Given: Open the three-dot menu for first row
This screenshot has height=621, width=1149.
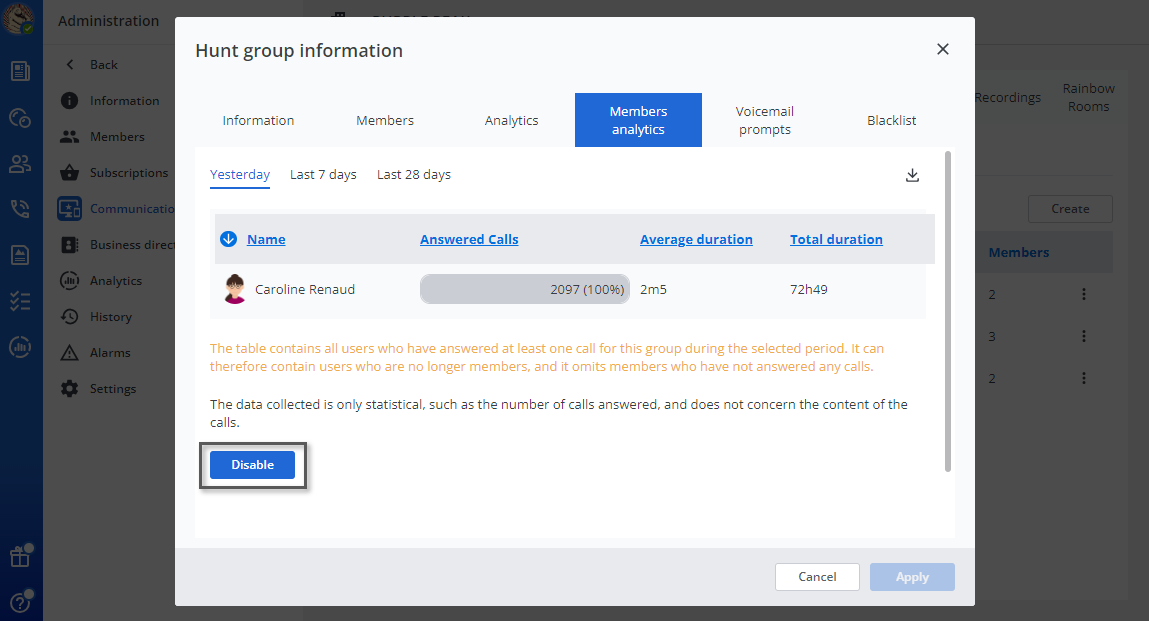Looking at the screenshot, I should (x=1083, y=295).
